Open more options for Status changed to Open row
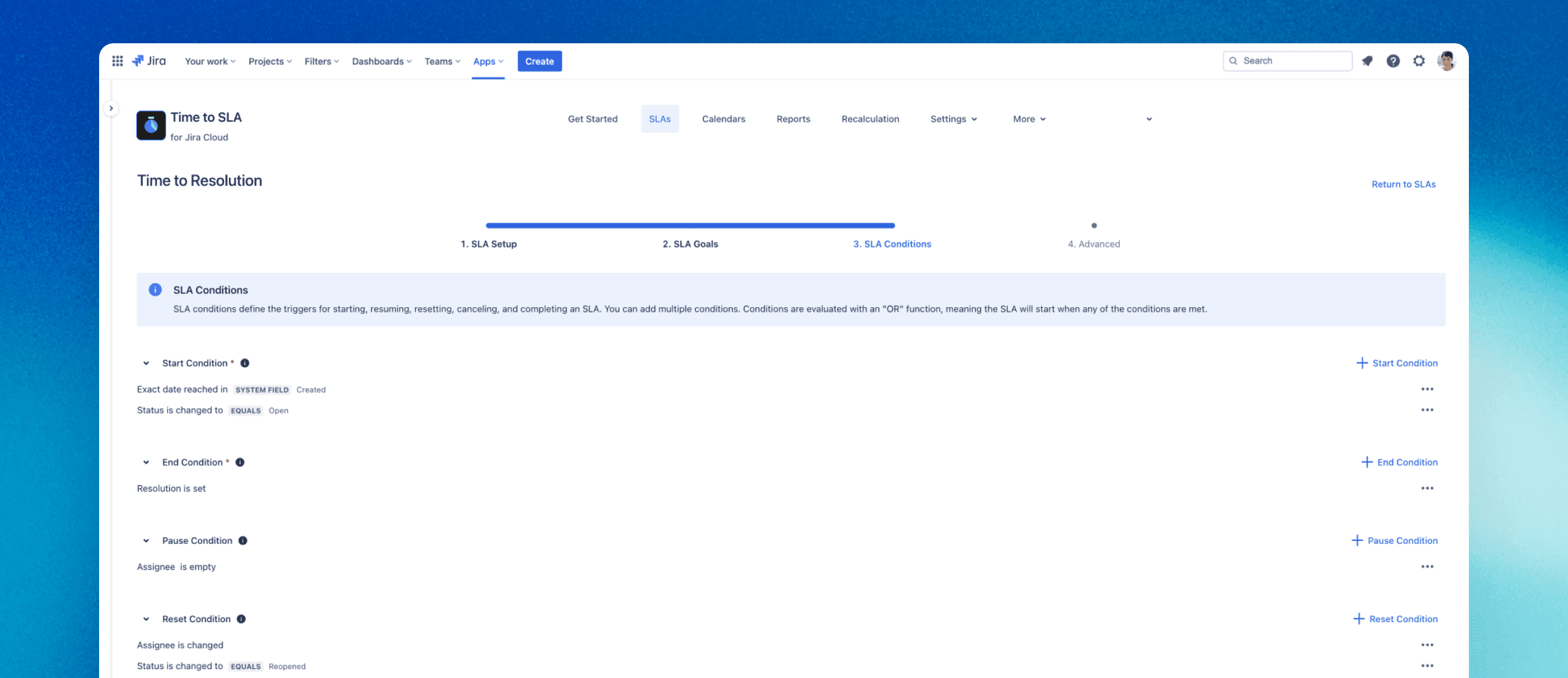The width and height of the screenshot is (1568, 678). pos(1427,410)
